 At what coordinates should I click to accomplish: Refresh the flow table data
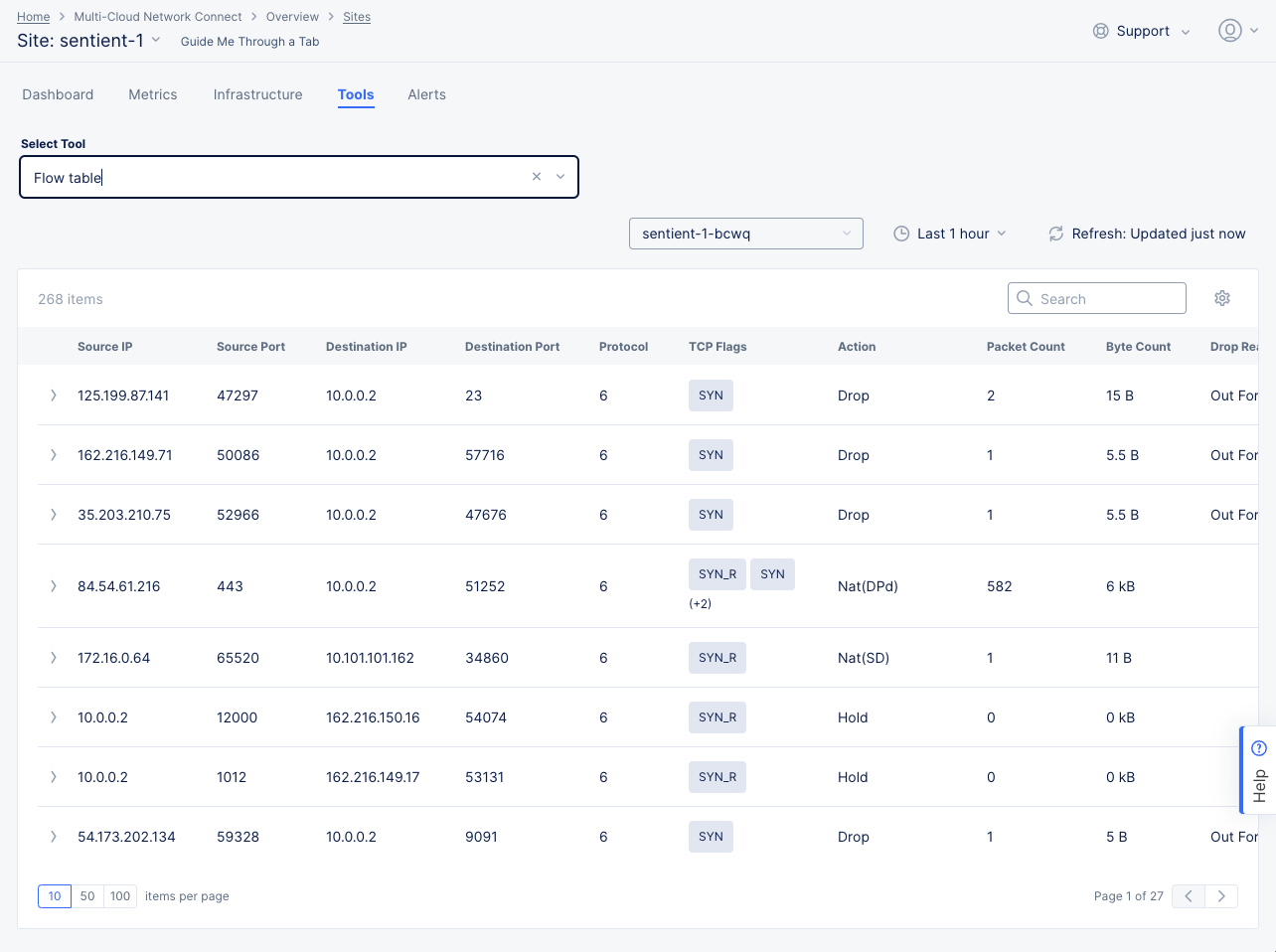click(x=1055, y=234)
